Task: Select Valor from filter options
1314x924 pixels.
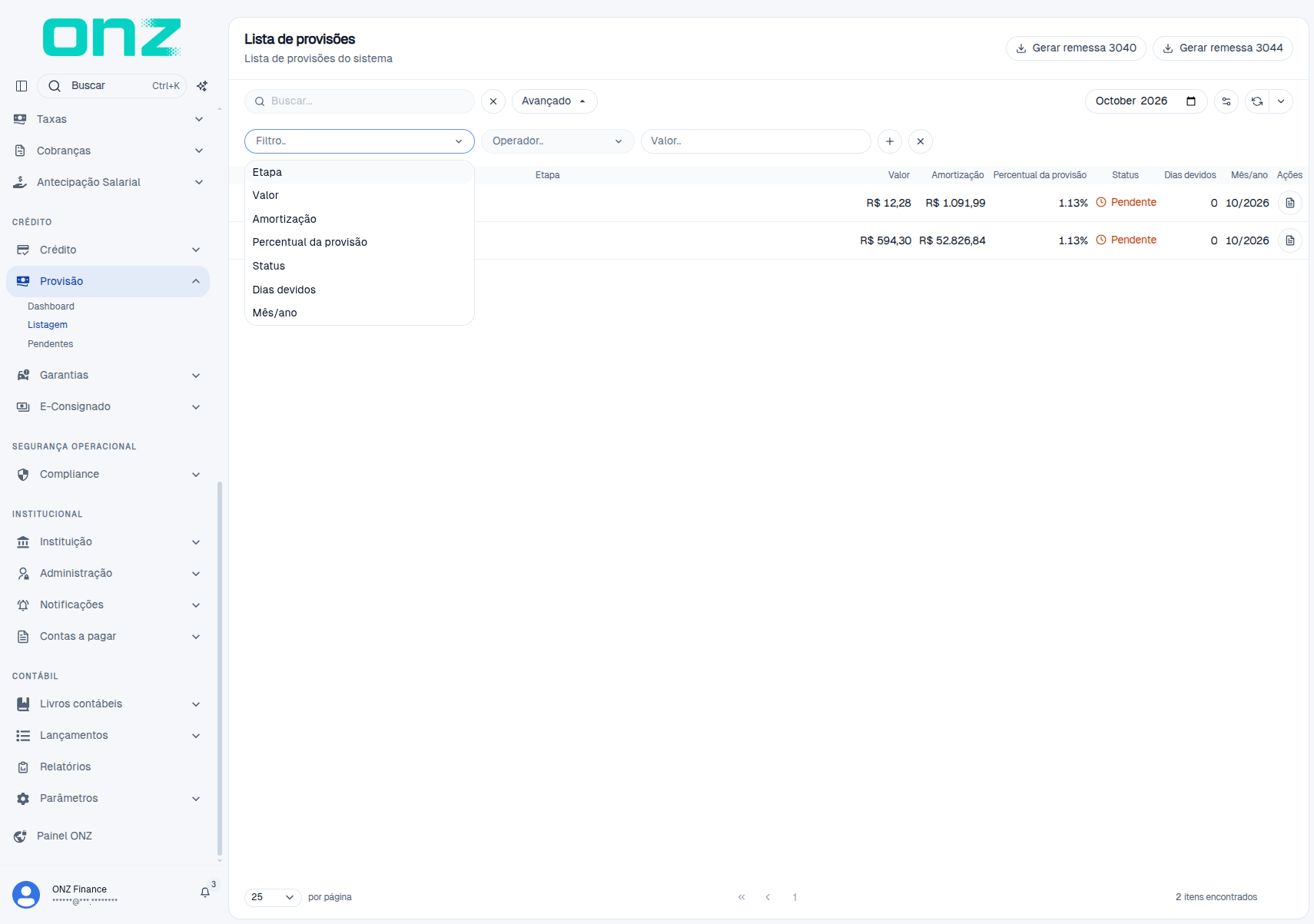Action: click(x=359, y=195)
